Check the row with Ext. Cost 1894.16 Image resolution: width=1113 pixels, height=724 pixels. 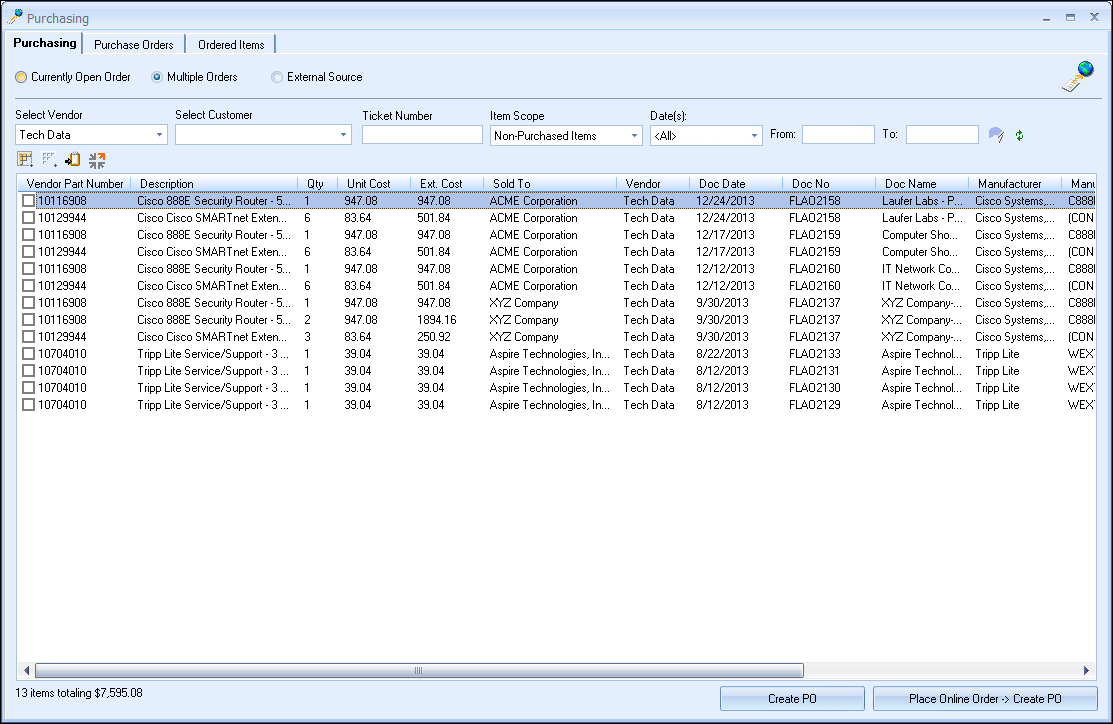[x=28, y=320]
